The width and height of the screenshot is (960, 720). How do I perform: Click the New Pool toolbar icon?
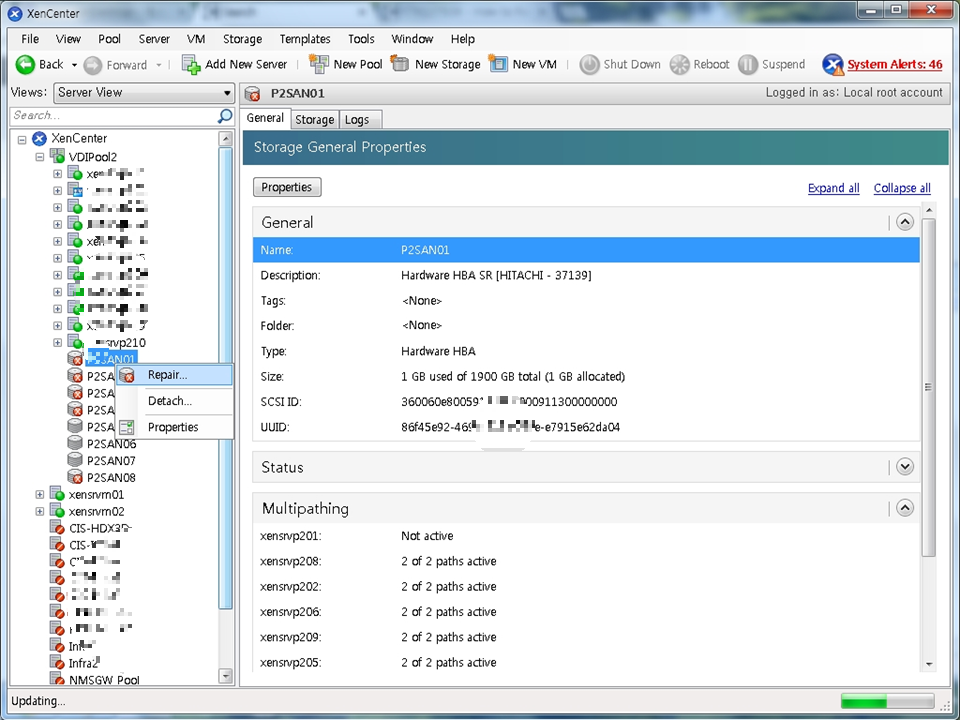(x=318, y=64)
